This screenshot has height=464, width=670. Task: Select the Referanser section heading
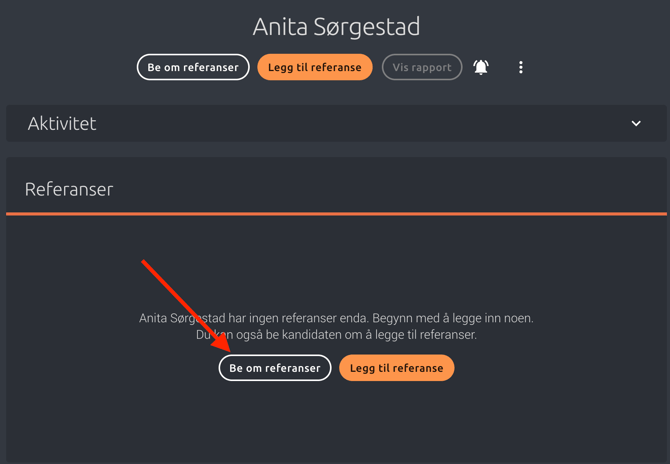tap(69, 189)
